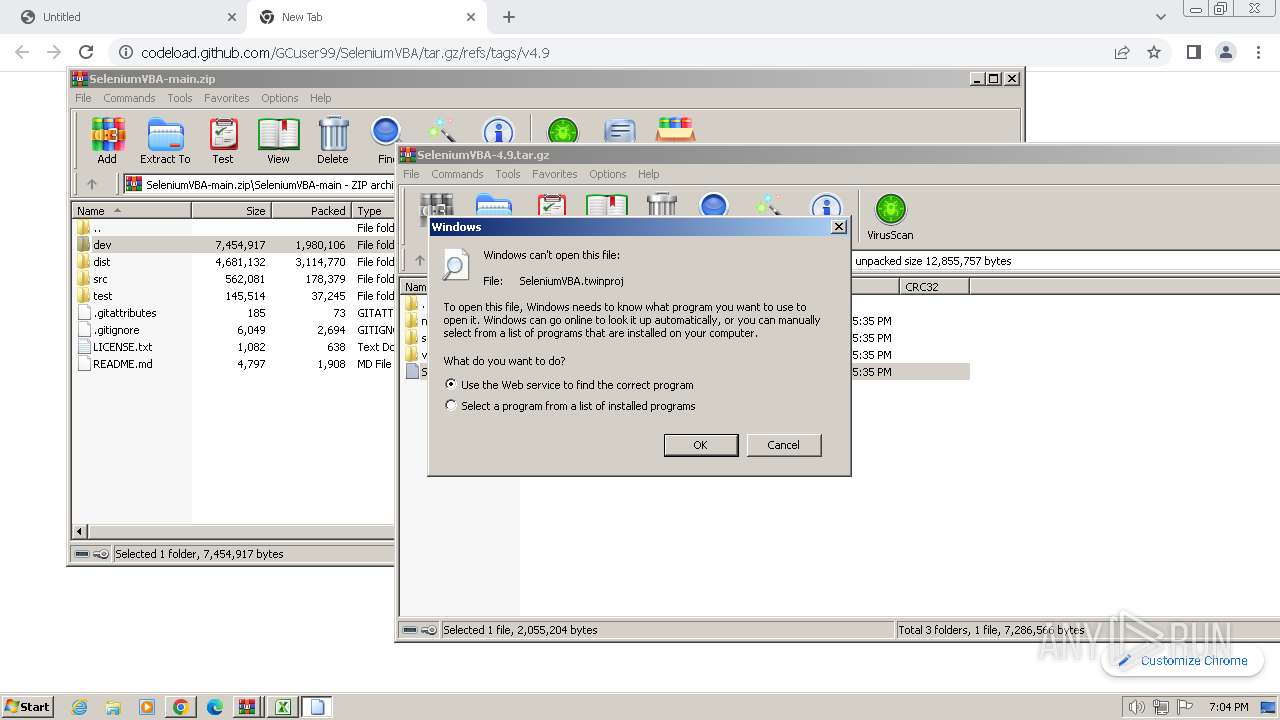Open Chrome three-dot menu

tap(1258, 52)
